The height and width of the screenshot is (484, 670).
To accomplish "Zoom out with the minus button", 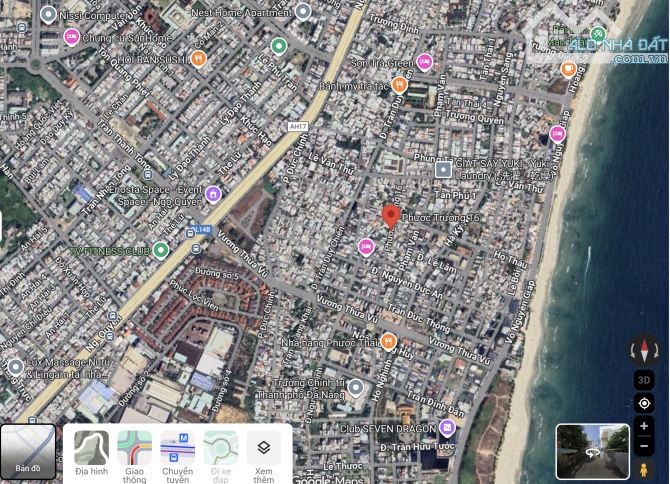I will (x=644, y=445).
